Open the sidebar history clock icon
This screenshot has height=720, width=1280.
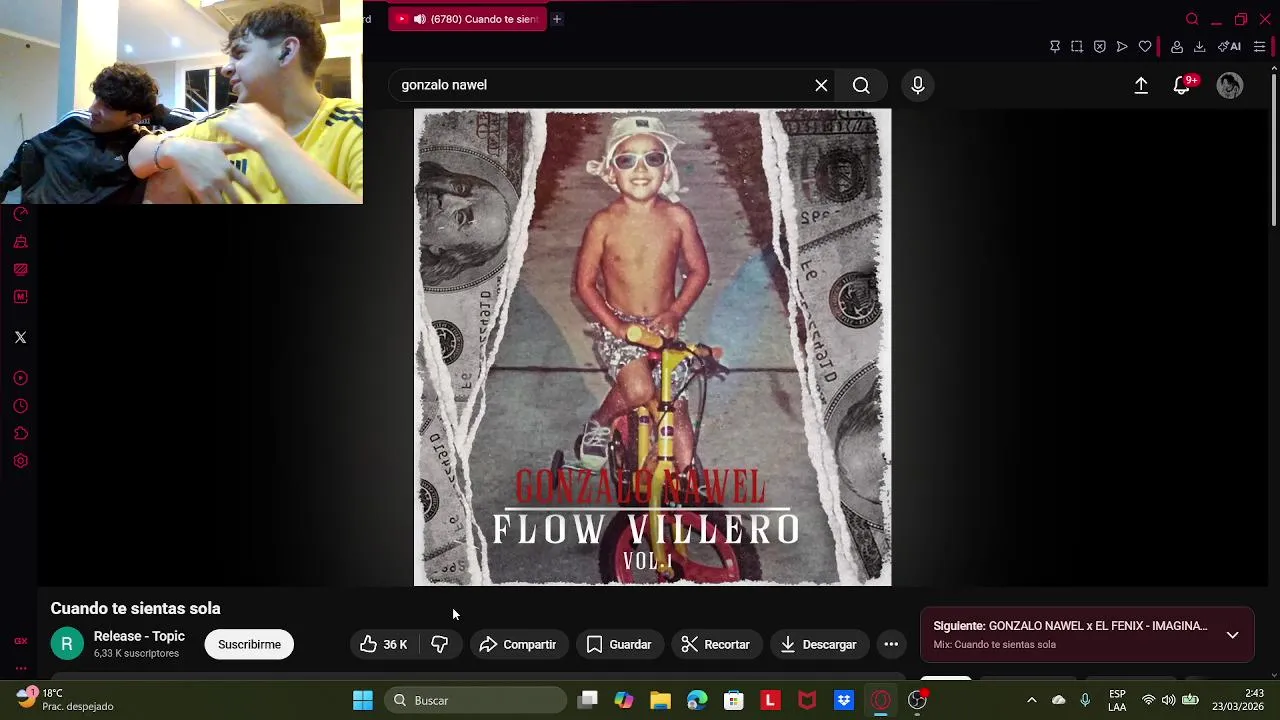(20, 406)
